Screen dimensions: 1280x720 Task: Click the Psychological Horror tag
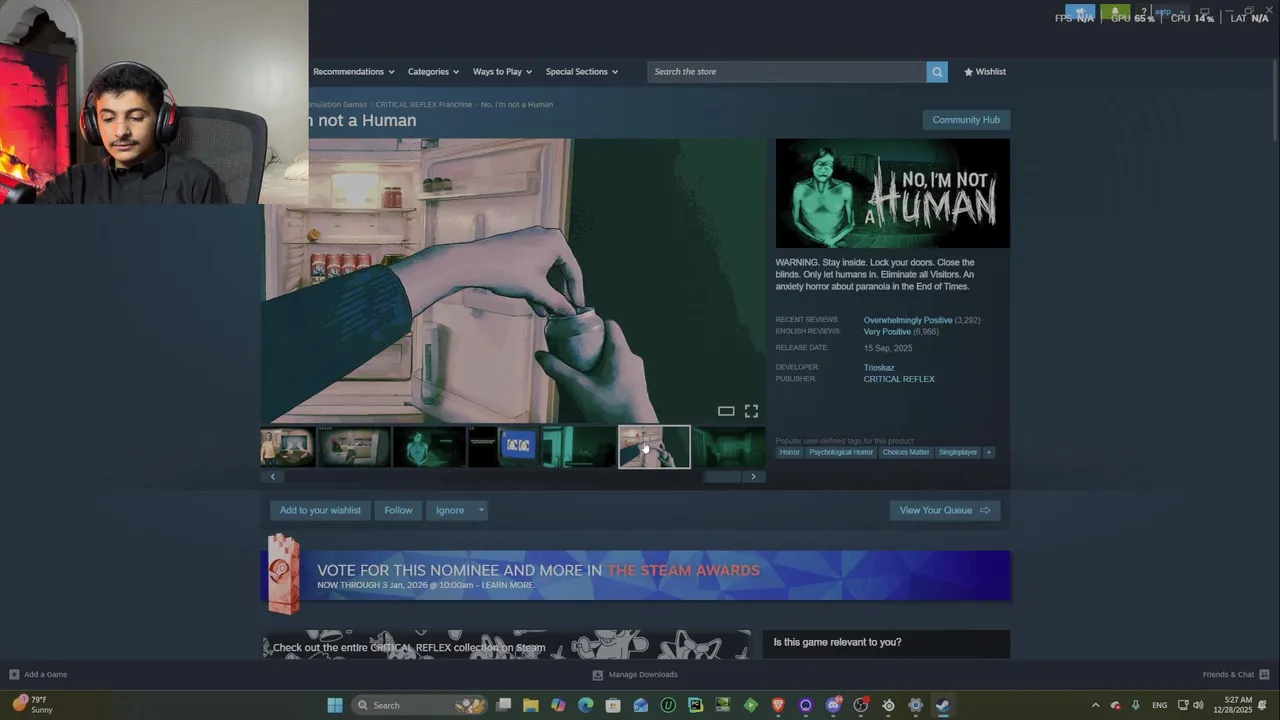point(841,452)
